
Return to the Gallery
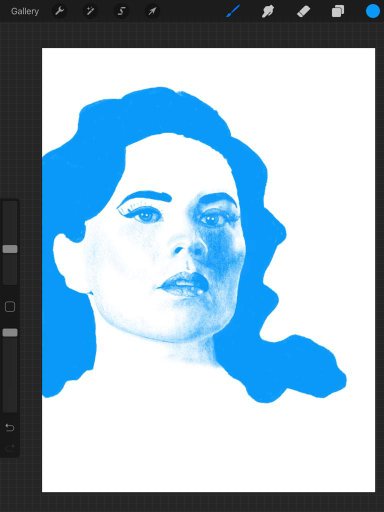(x=25, y=11)
